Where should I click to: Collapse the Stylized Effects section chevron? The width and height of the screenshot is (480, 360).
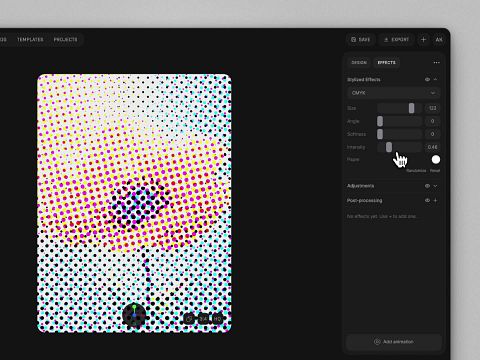[x=436, y=79]
